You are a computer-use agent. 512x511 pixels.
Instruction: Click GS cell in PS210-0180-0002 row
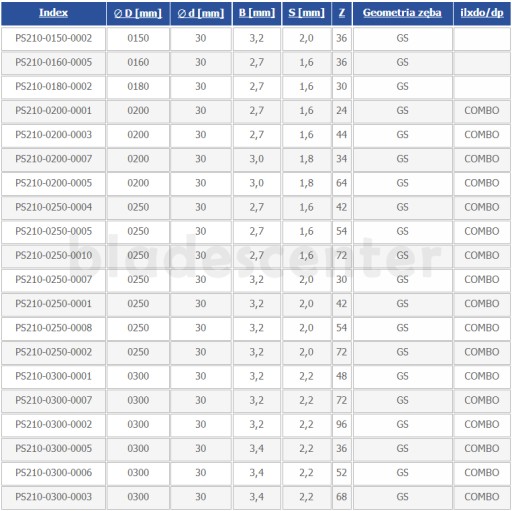[x=402, y=87]
